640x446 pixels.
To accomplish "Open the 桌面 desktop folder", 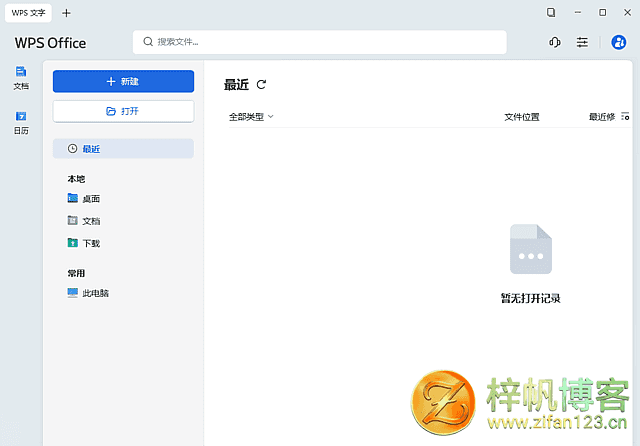I will [x=84, y=199].
